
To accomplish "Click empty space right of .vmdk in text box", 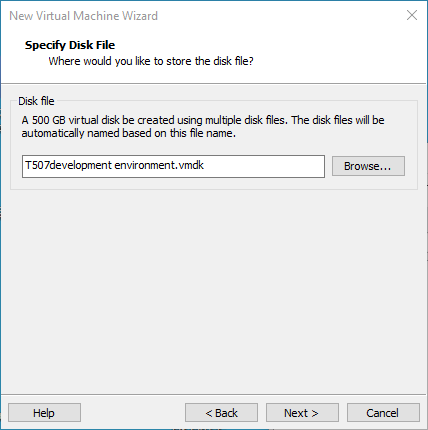I will (263, 166).
